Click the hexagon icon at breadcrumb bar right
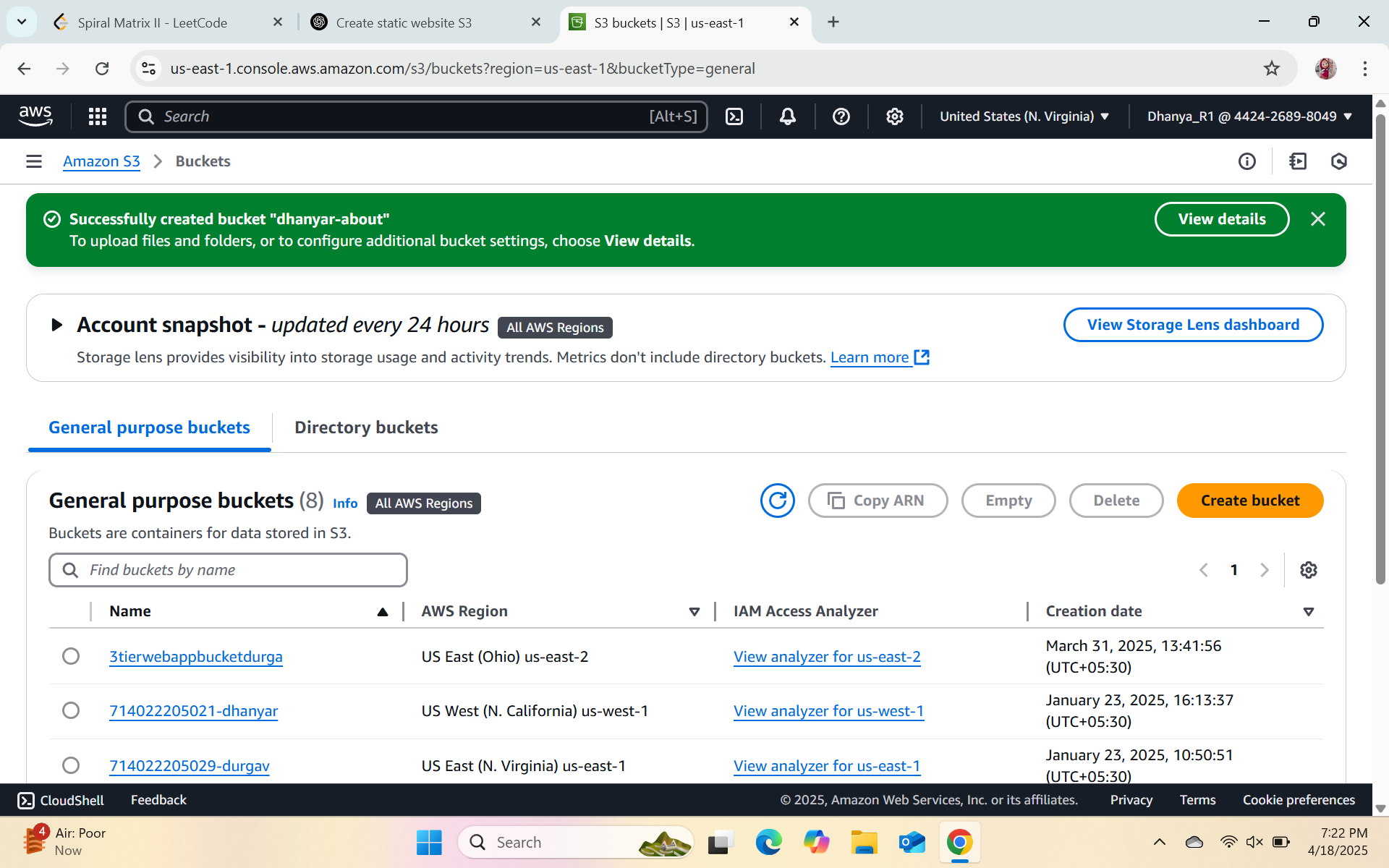The image size is (1389, 868). point(1339,161)
